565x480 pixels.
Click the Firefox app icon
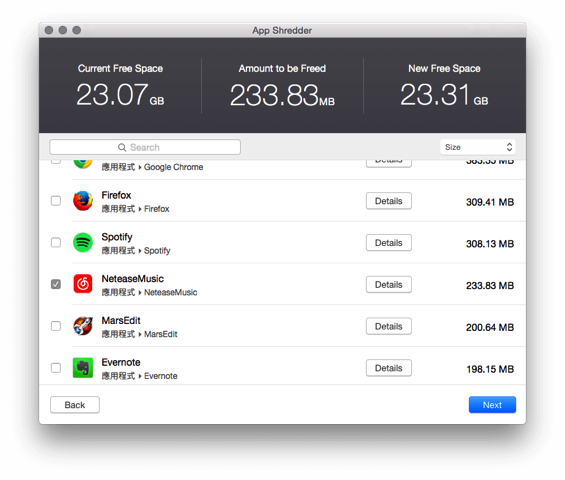[83, 201]
